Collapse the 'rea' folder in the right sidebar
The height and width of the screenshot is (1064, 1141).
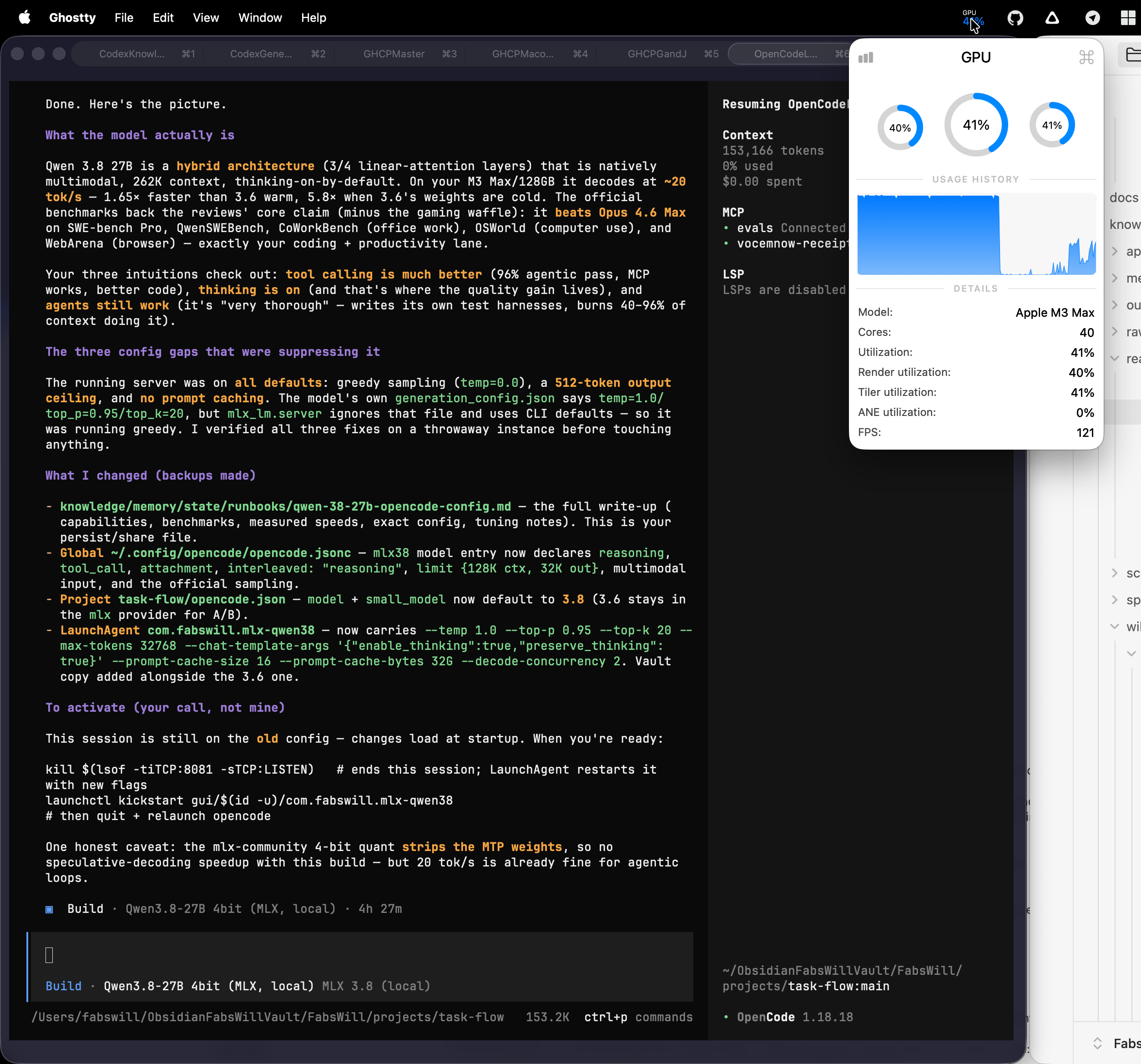1115,358
